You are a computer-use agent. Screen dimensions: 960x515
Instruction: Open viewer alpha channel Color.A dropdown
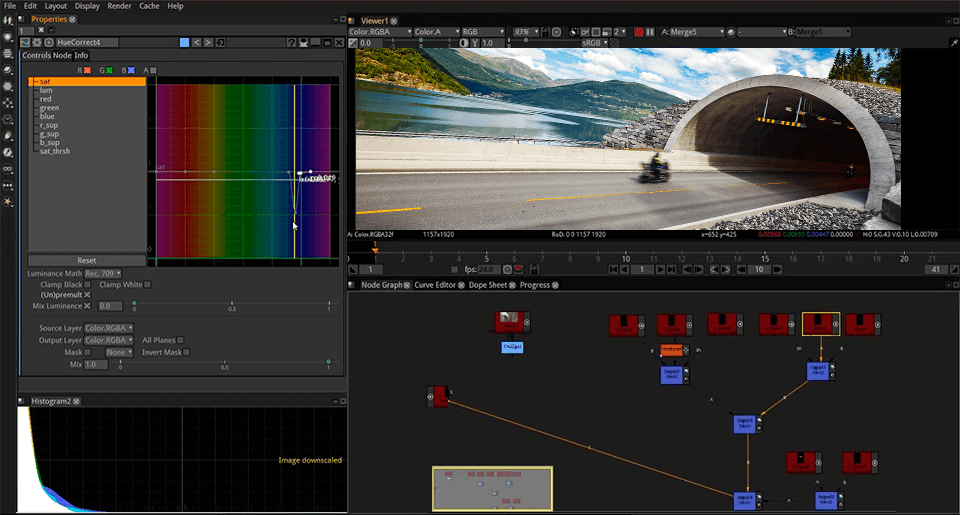437,32
